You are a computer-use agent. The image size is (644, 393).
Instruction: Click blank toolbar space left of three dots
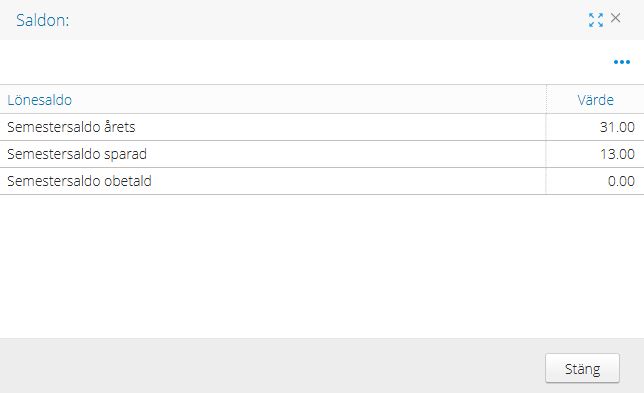(x=304, y=62)
